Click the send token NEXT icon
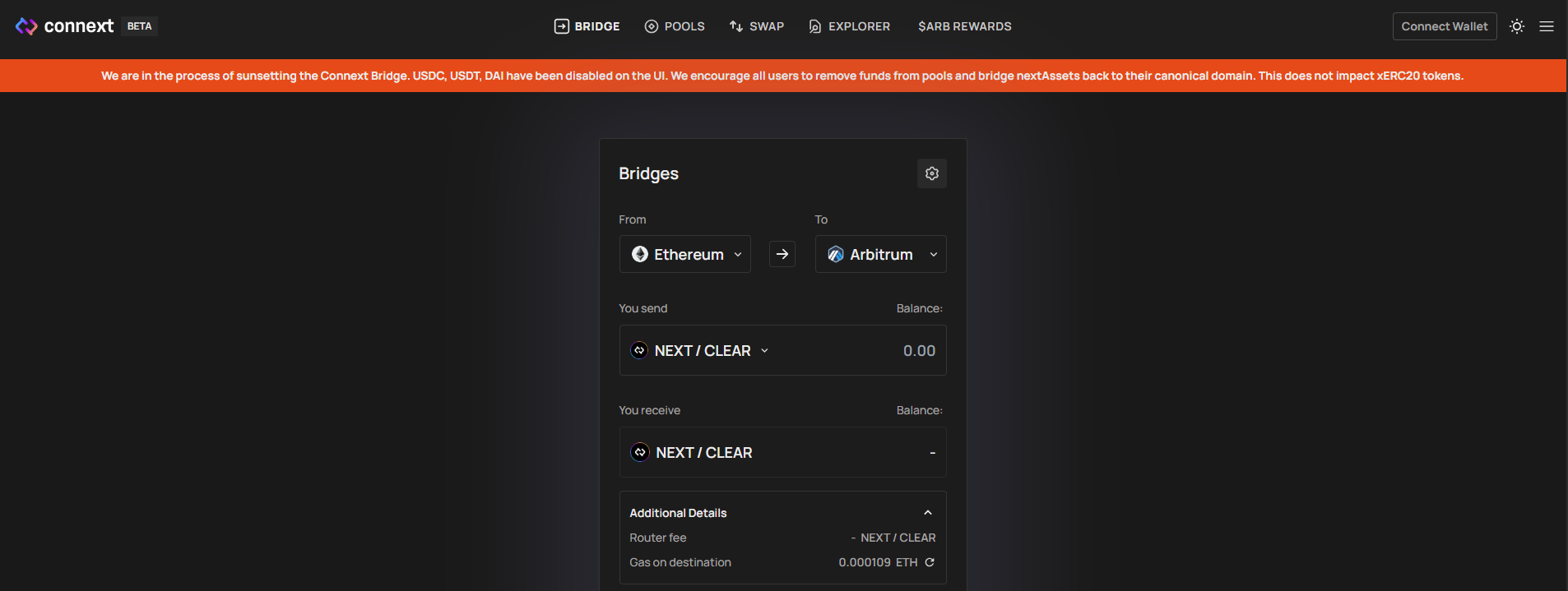This screenshot has height=591, width=1568. coord(639,350)
